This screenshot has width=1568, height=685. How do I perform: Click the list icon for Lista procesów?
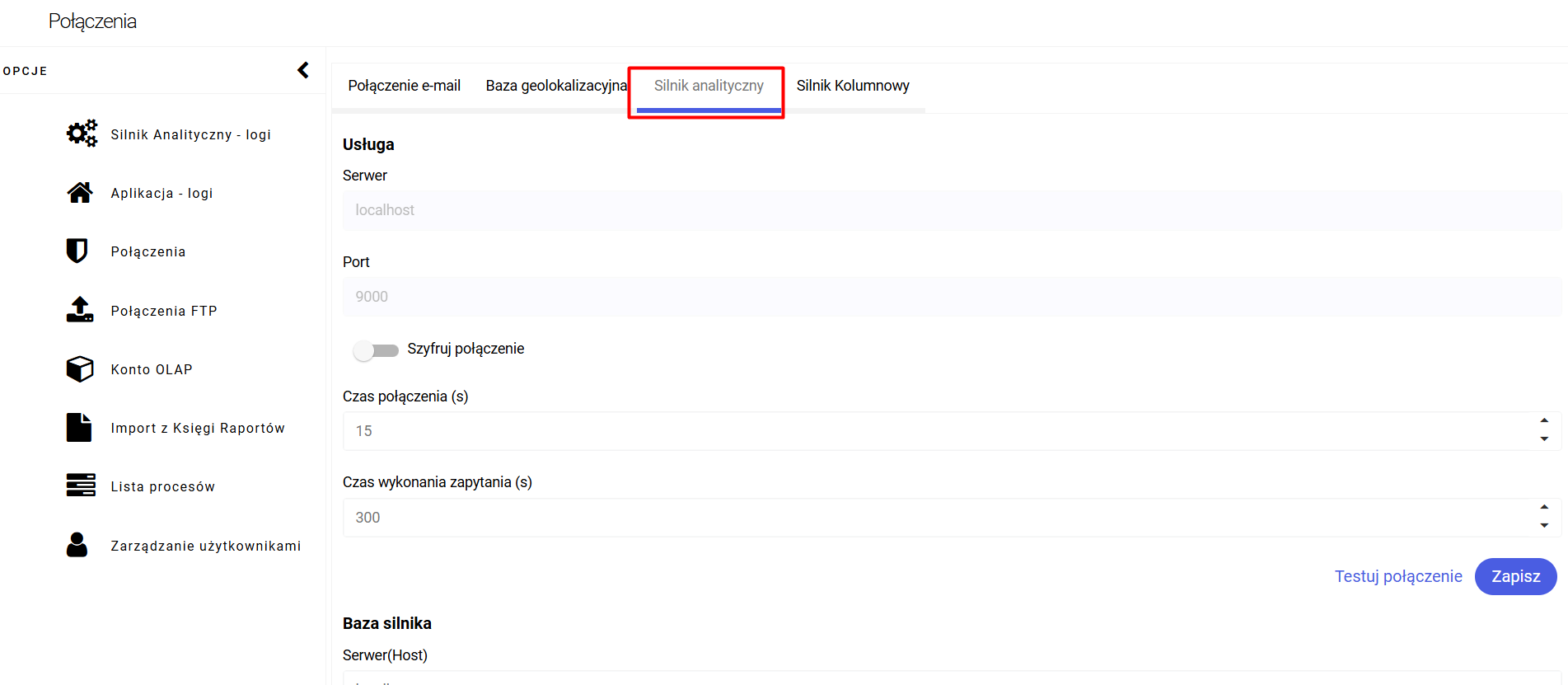(81, 486)
